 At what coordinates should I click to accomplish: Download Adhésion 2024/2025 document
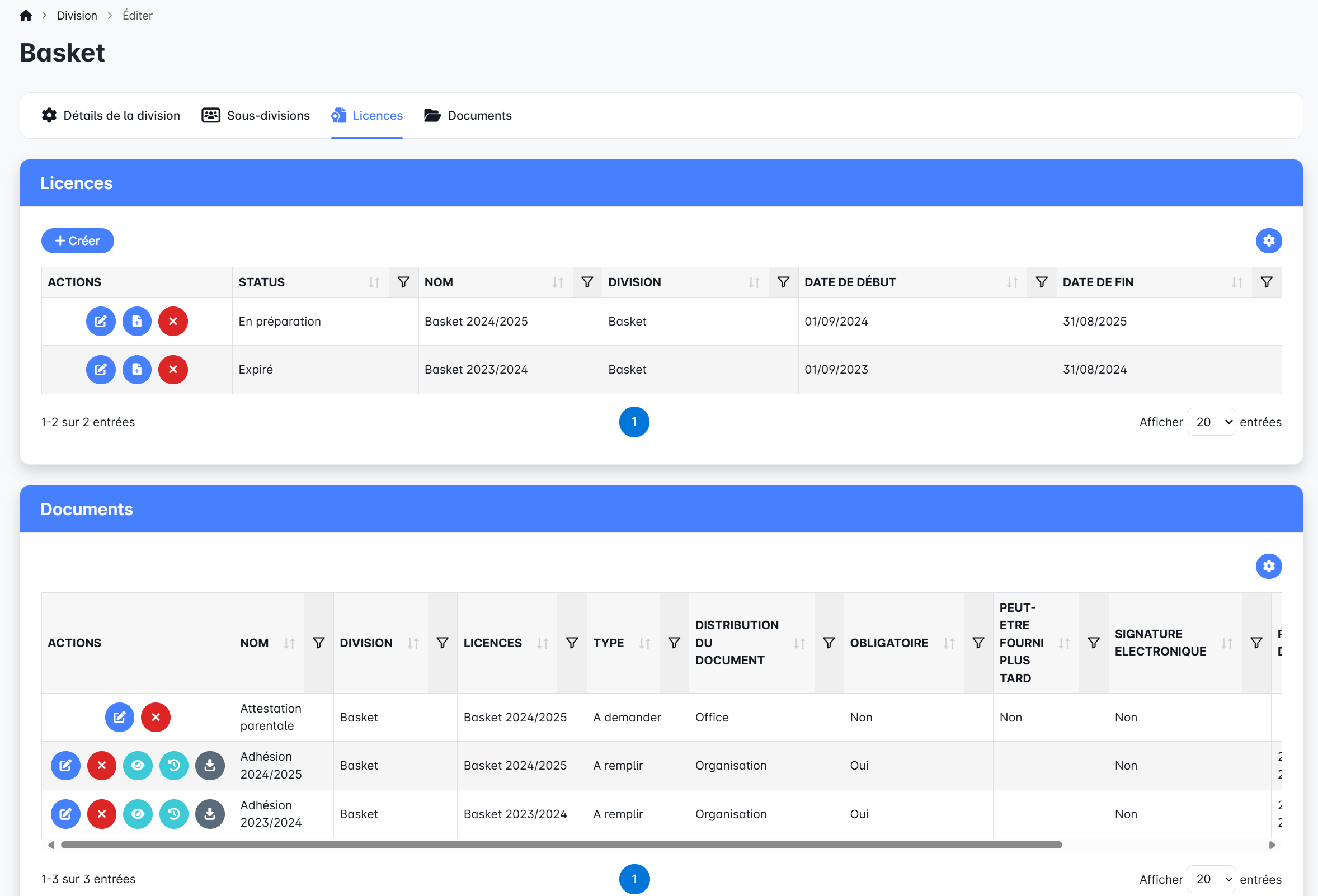tap(210, 766)
